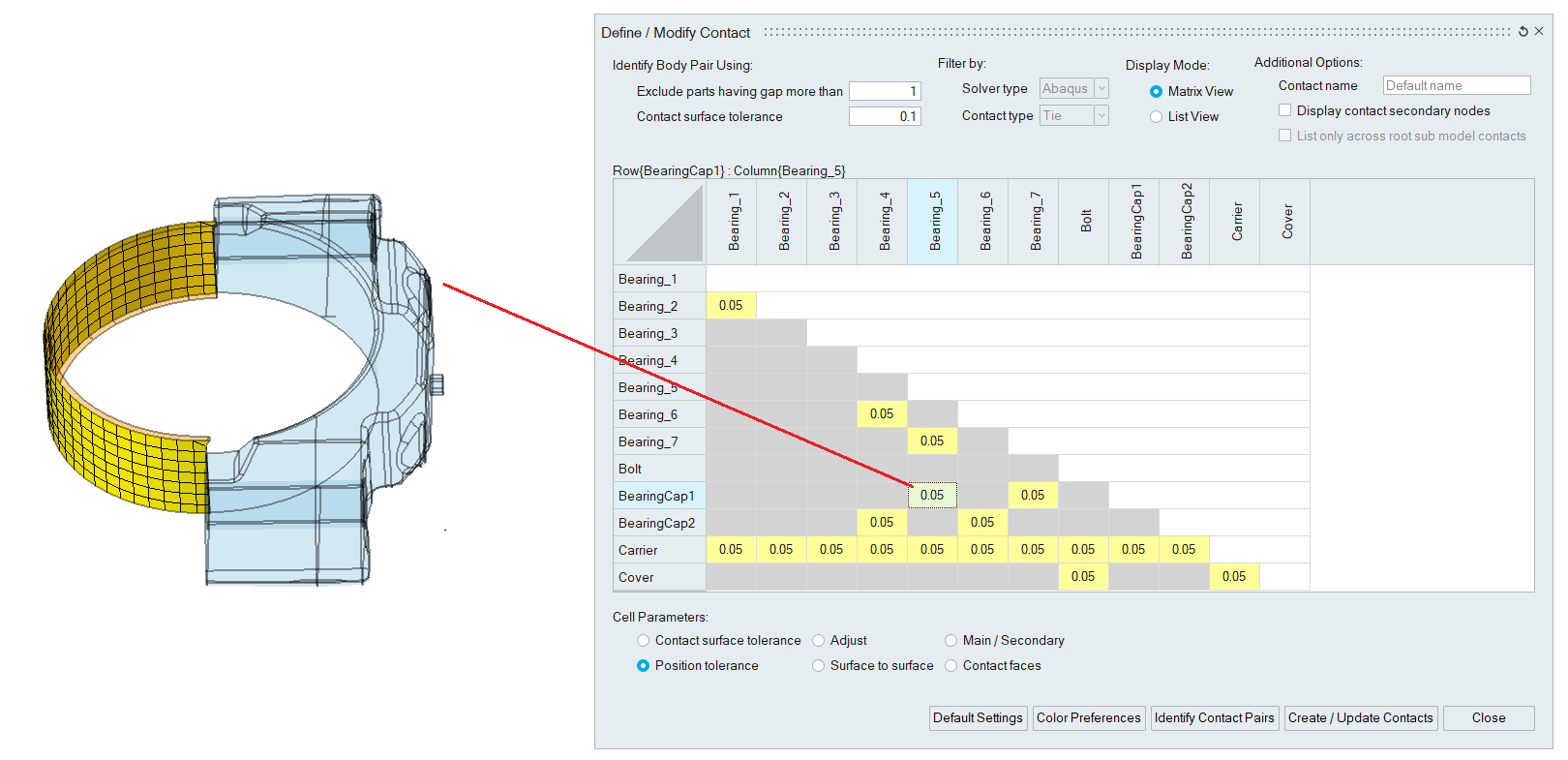
Task: Select the Bearing_7 column header
Action: 1034,222
